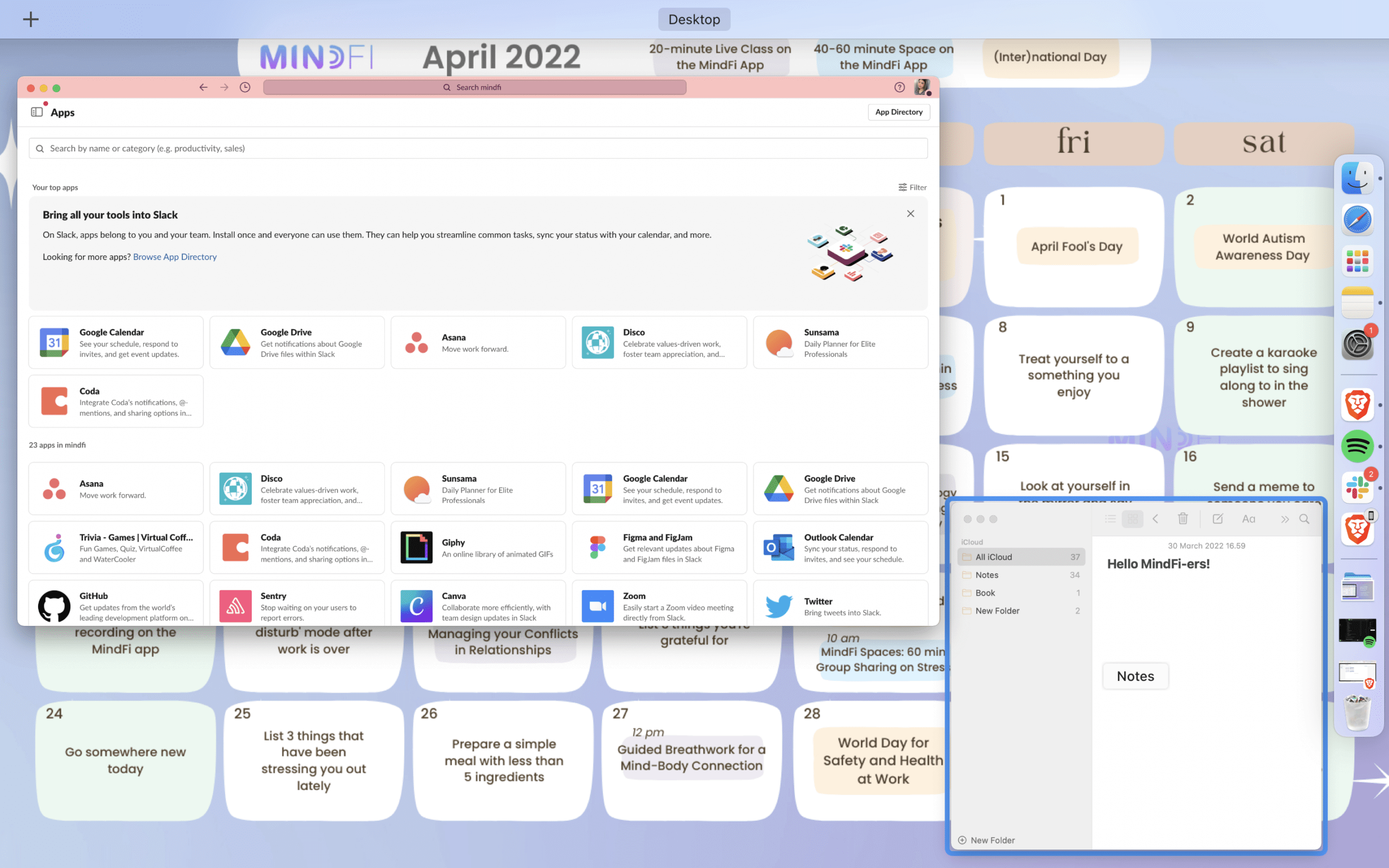Open Launchpad from the Dock
The image size is (1389, 868).
[x=1357, y=261]
